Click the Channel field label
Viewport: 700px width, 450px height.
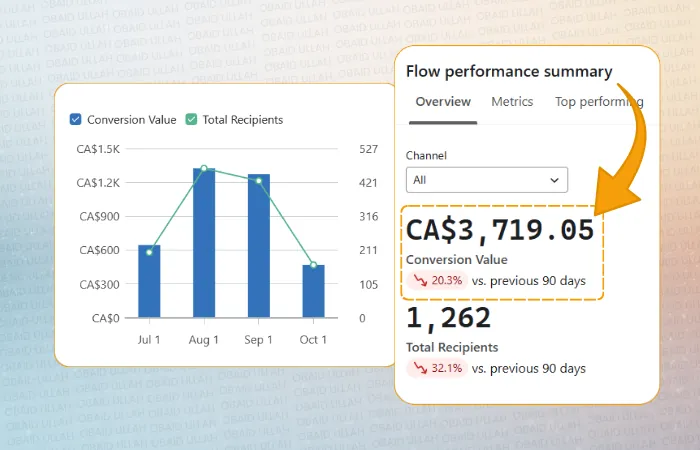[x=426, y=155]
